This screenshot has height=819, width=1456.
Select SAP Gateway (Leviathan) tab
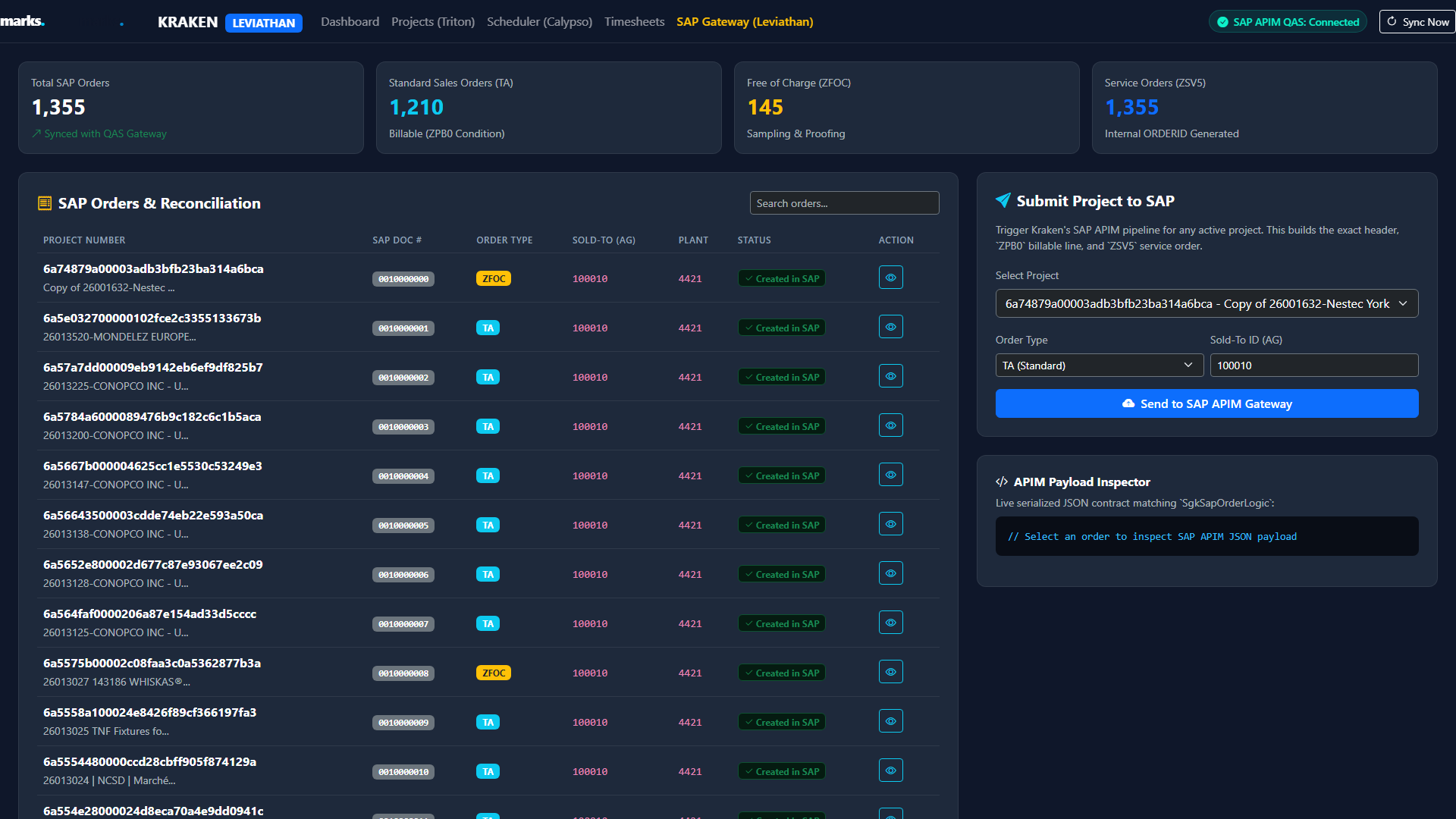[x=745, y=22]
